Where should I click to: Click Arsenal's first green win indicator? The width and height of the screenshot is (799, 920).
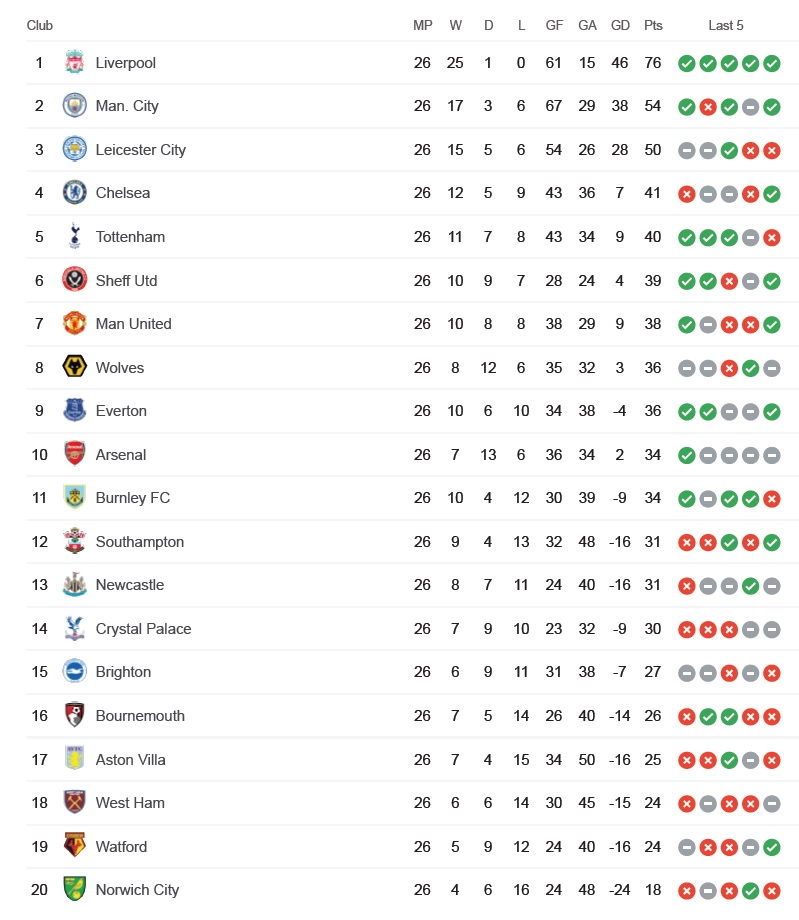tap(687, 455)
